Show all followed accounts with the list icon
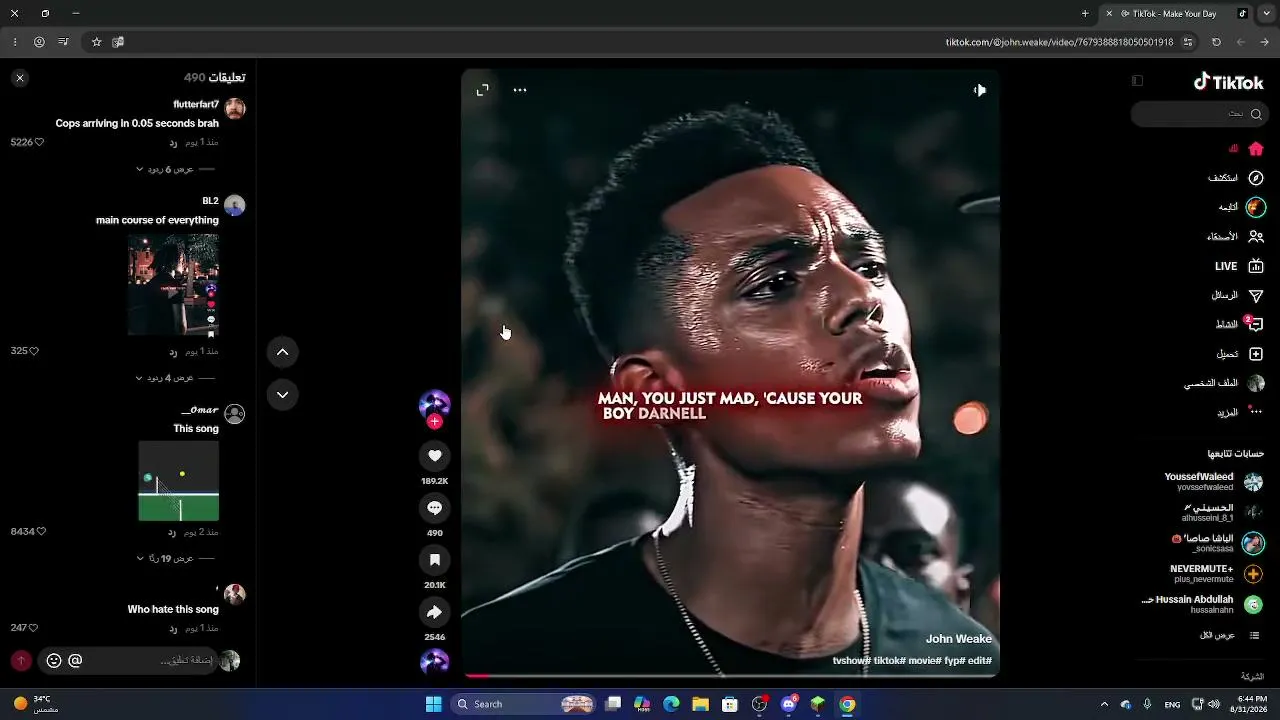The image size is (1280, 720). [x=1254, y=635]
